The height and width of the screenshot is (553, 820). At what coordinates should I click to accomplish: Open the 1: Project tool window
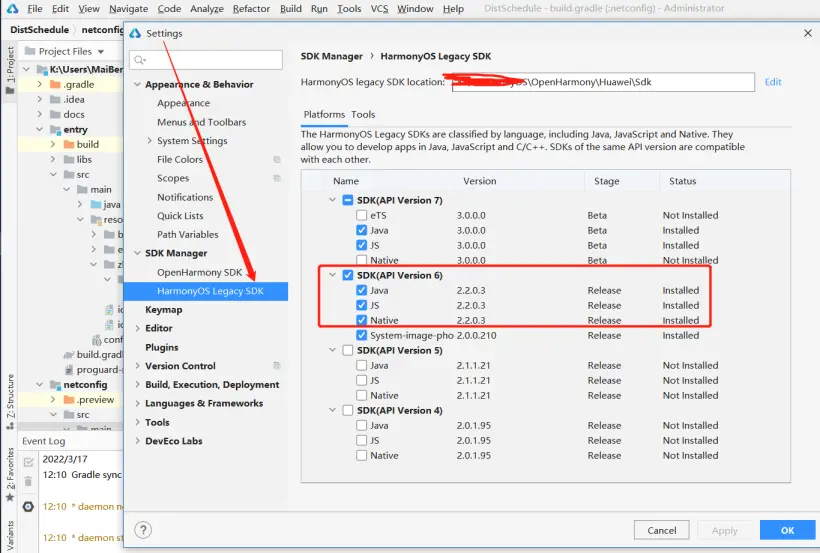pos(10,70)
